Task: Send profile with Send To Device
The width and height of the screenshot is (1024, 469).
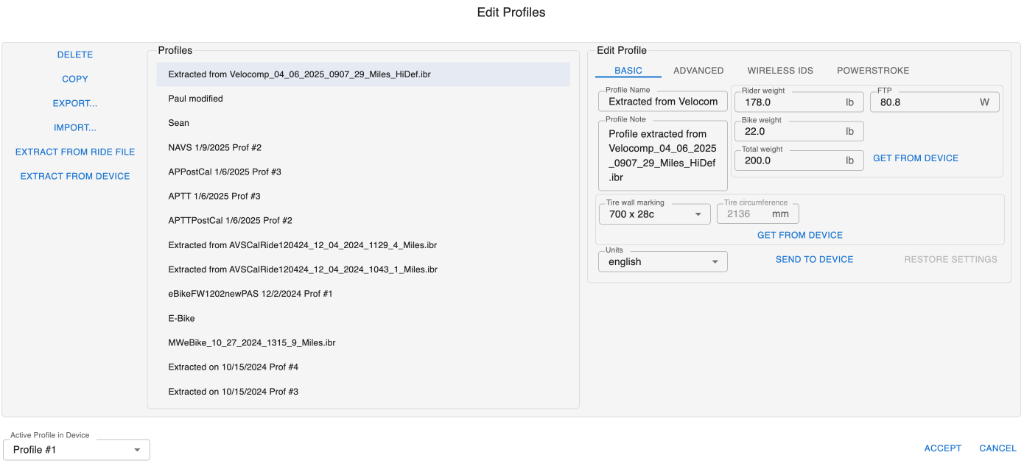Action: [x=814, y=259]
